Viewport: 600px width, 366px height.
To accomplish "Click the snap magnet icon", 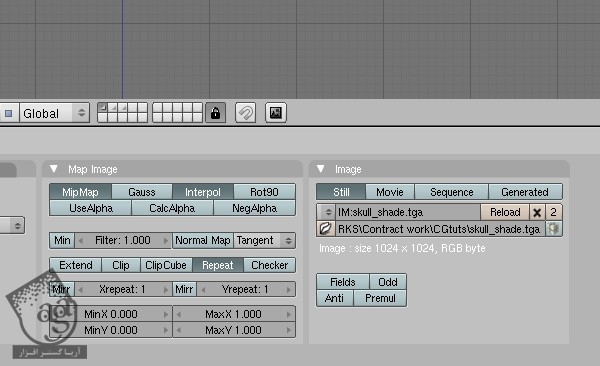I will pos(245,113).
